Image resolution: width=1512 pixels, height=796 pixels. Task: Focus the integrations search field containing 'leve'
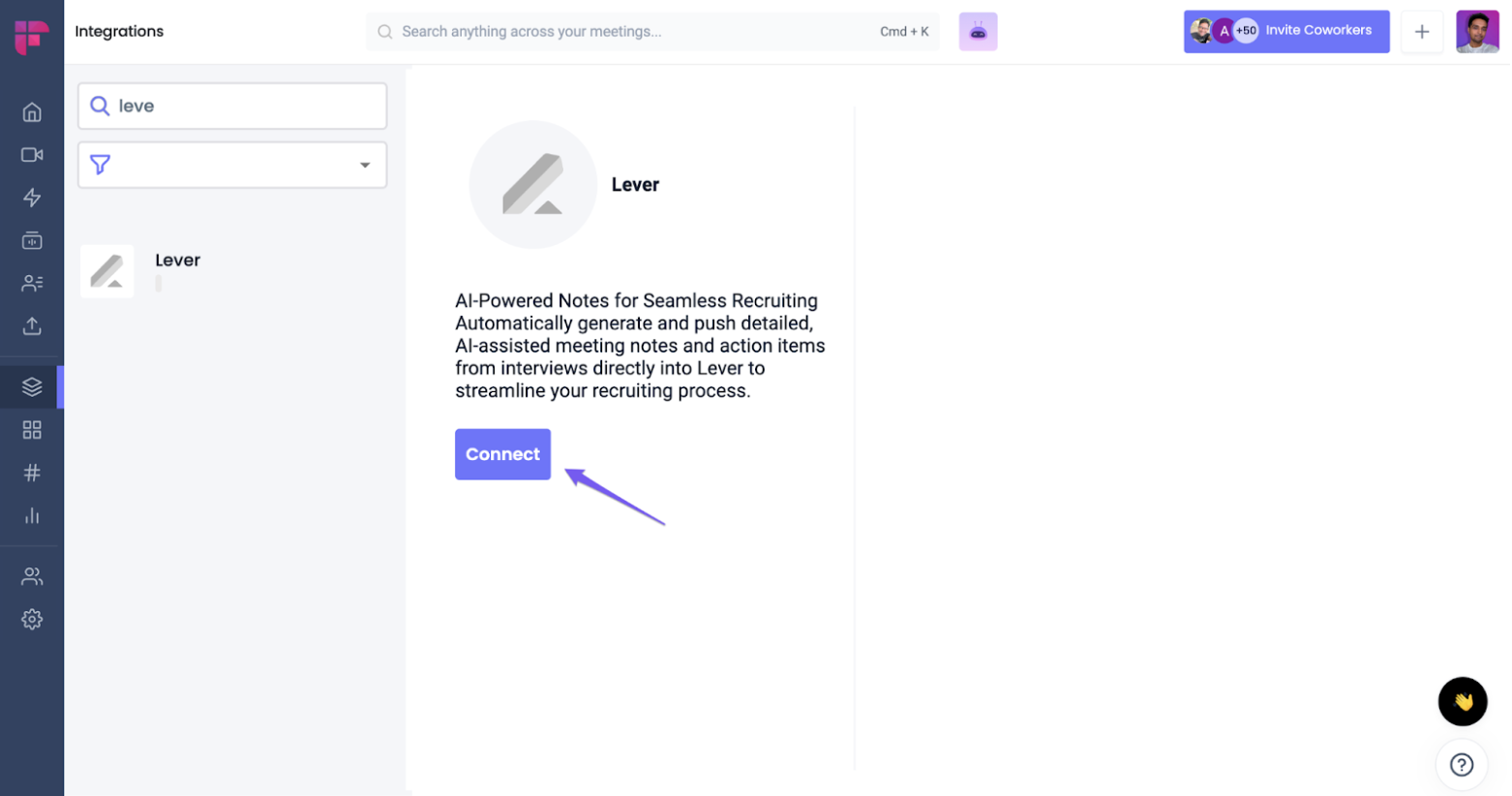(232, 106)
